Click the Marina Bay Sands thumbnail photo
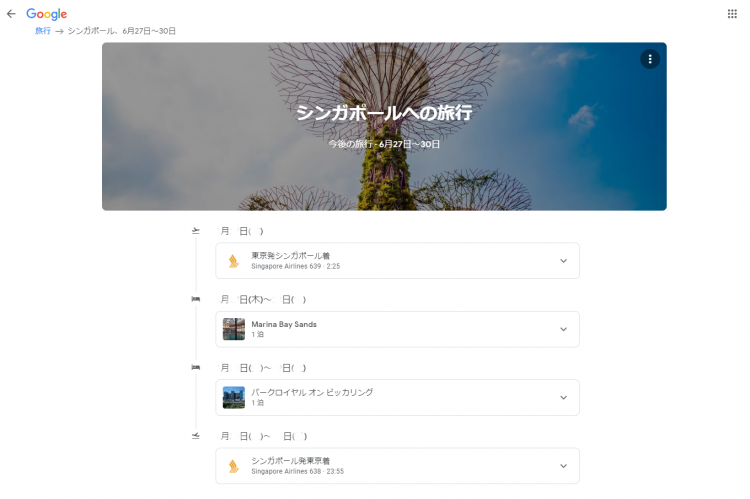Screen dimensions: 750x499 click(233, 329)
